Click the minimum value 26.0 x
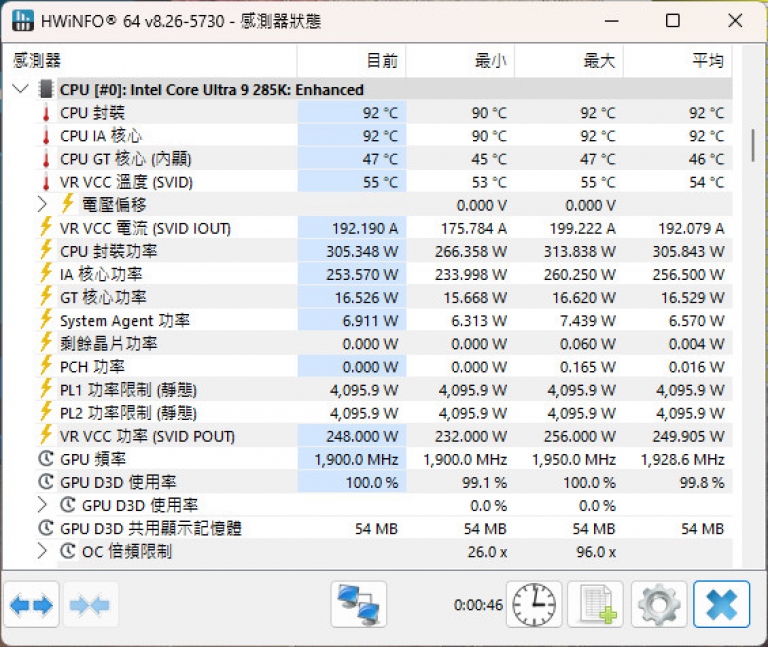 (x=487, y=552)
